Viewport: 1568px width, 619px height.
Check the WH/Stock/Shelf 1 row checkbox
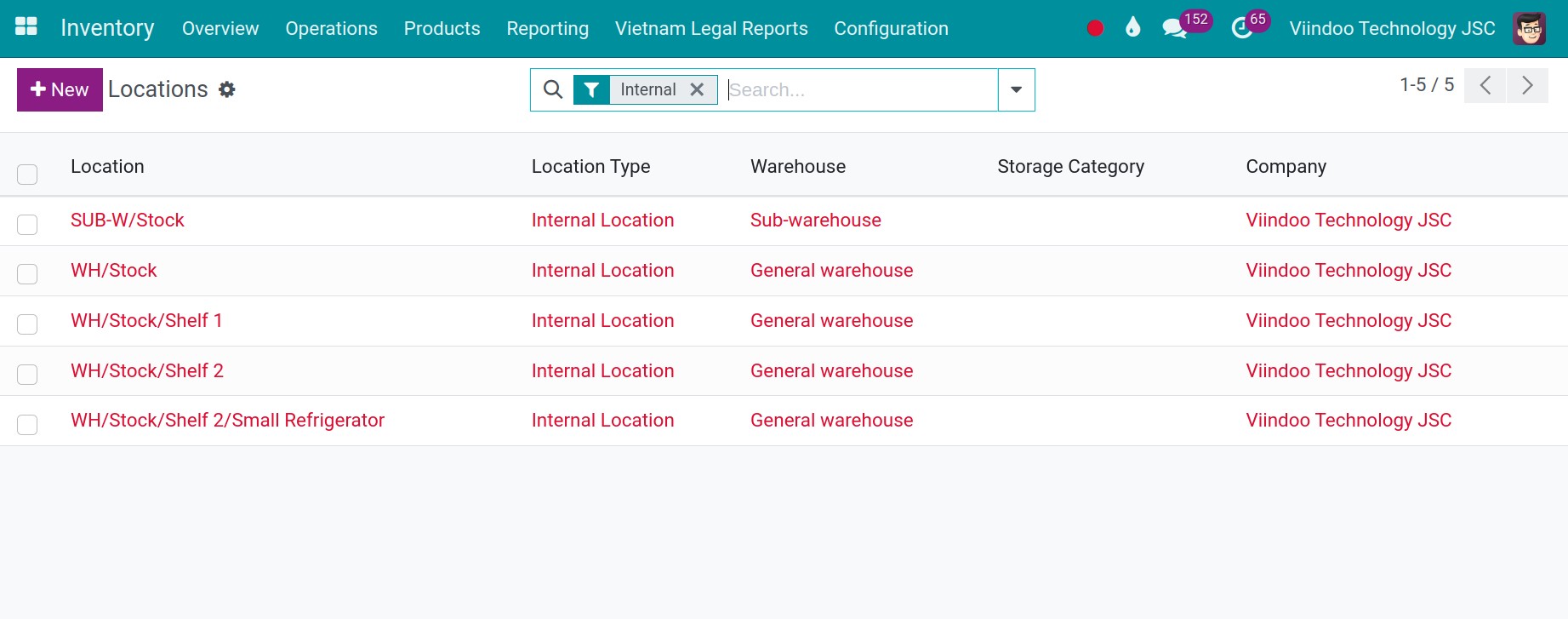pos(27,324)
